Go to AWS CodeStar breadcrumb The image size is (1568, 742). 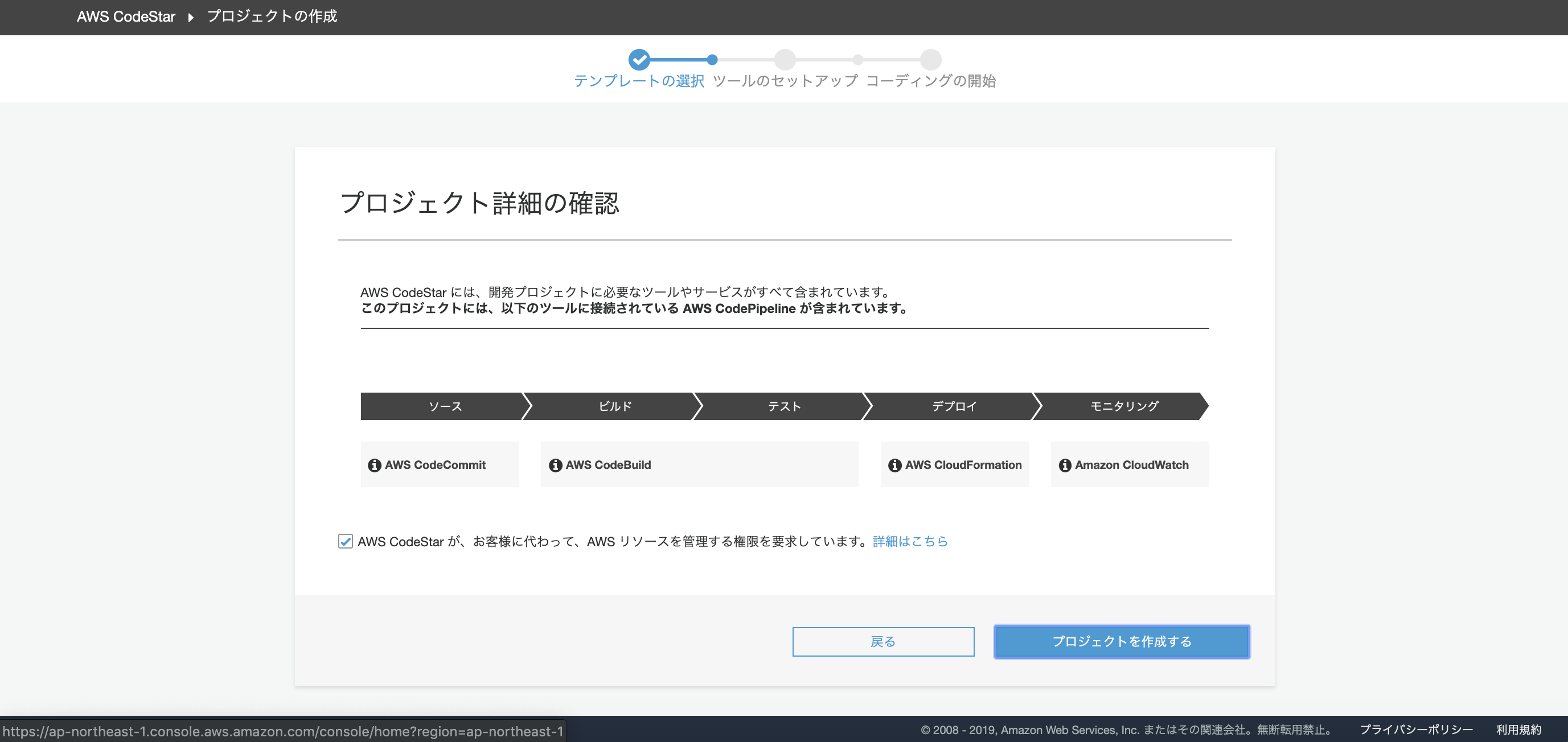click(126, 17)
